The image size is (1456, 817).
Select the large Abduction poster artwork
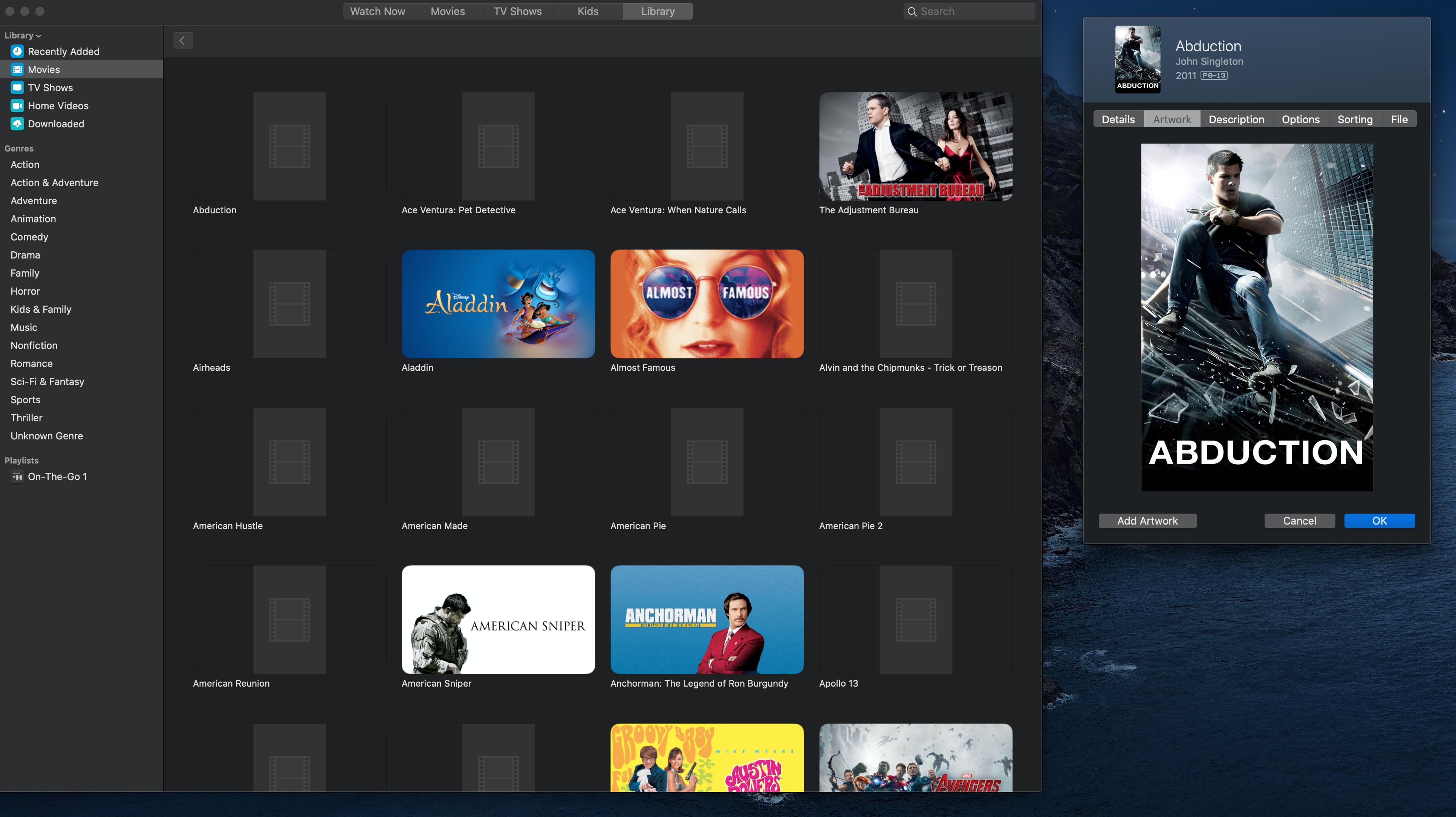coord(1256,317)
